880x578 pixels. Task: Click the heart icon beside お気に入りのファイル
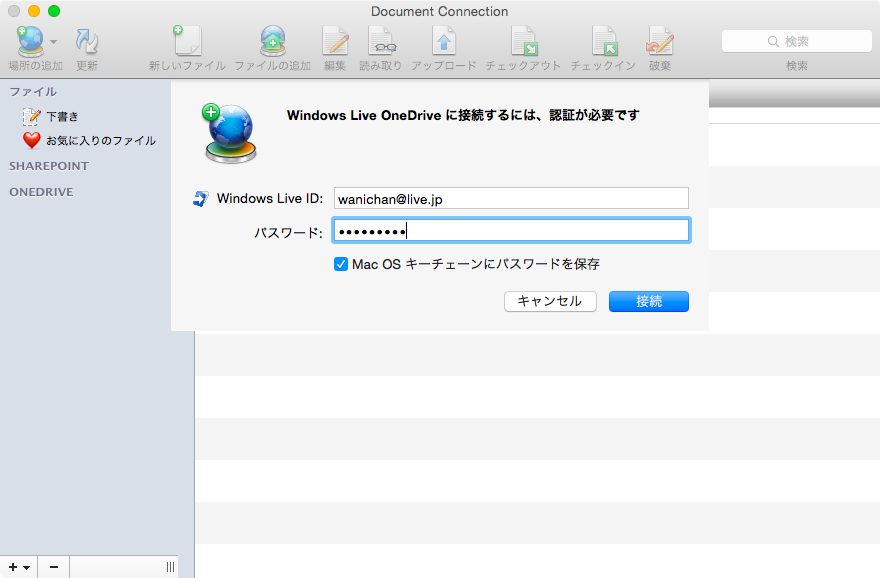[31, 140]
